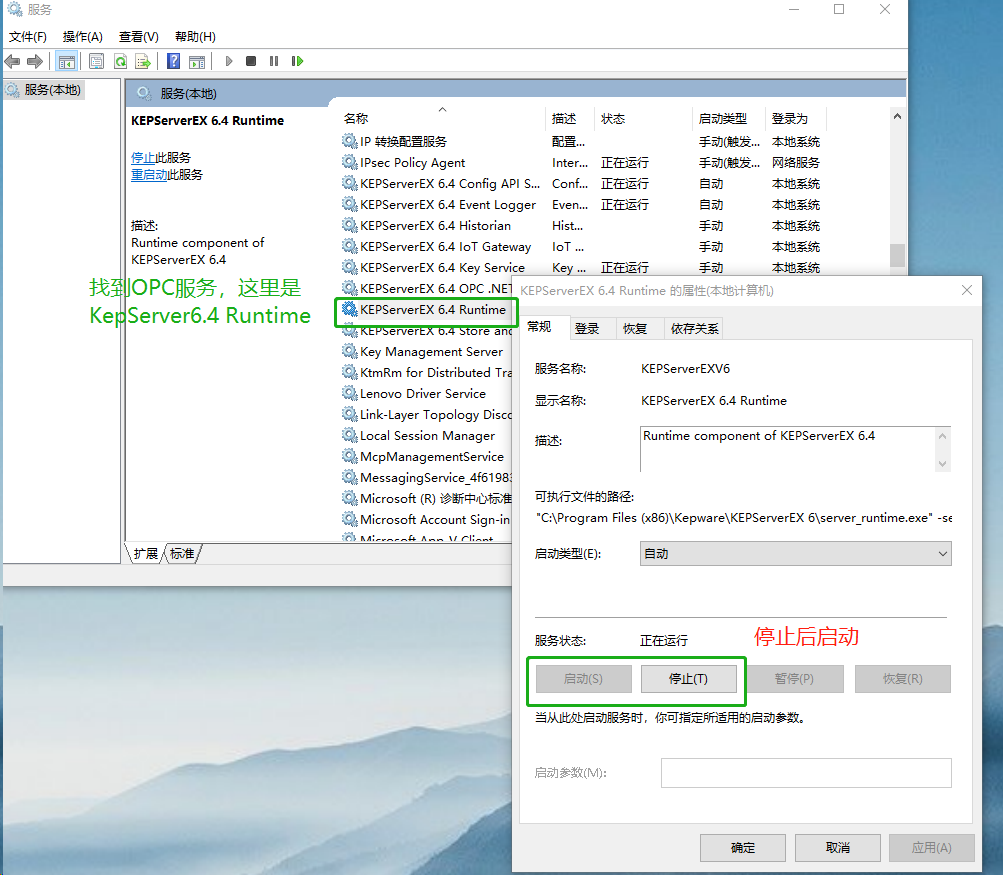The height and width of the screenshot is (875, 1003).
Task: Click the 停止(T) button in the dialog
Action: point(688,679)
